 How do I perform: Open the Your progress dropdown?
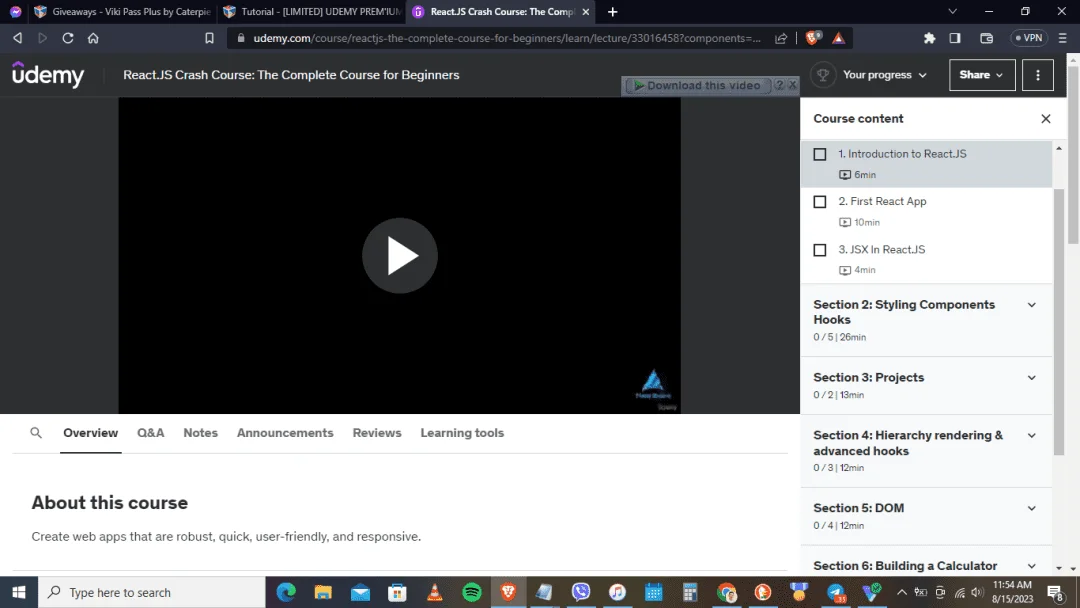tap(884, 75)
